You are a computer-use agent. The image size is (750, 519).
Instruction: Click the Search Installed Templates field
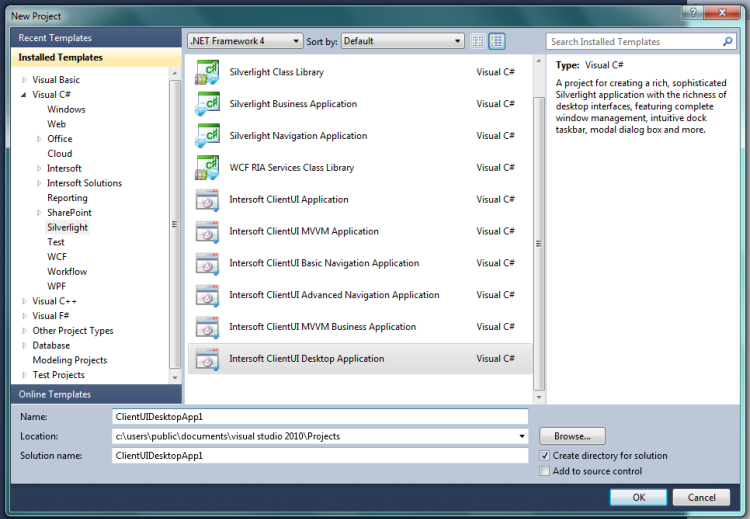coord(634,42)
